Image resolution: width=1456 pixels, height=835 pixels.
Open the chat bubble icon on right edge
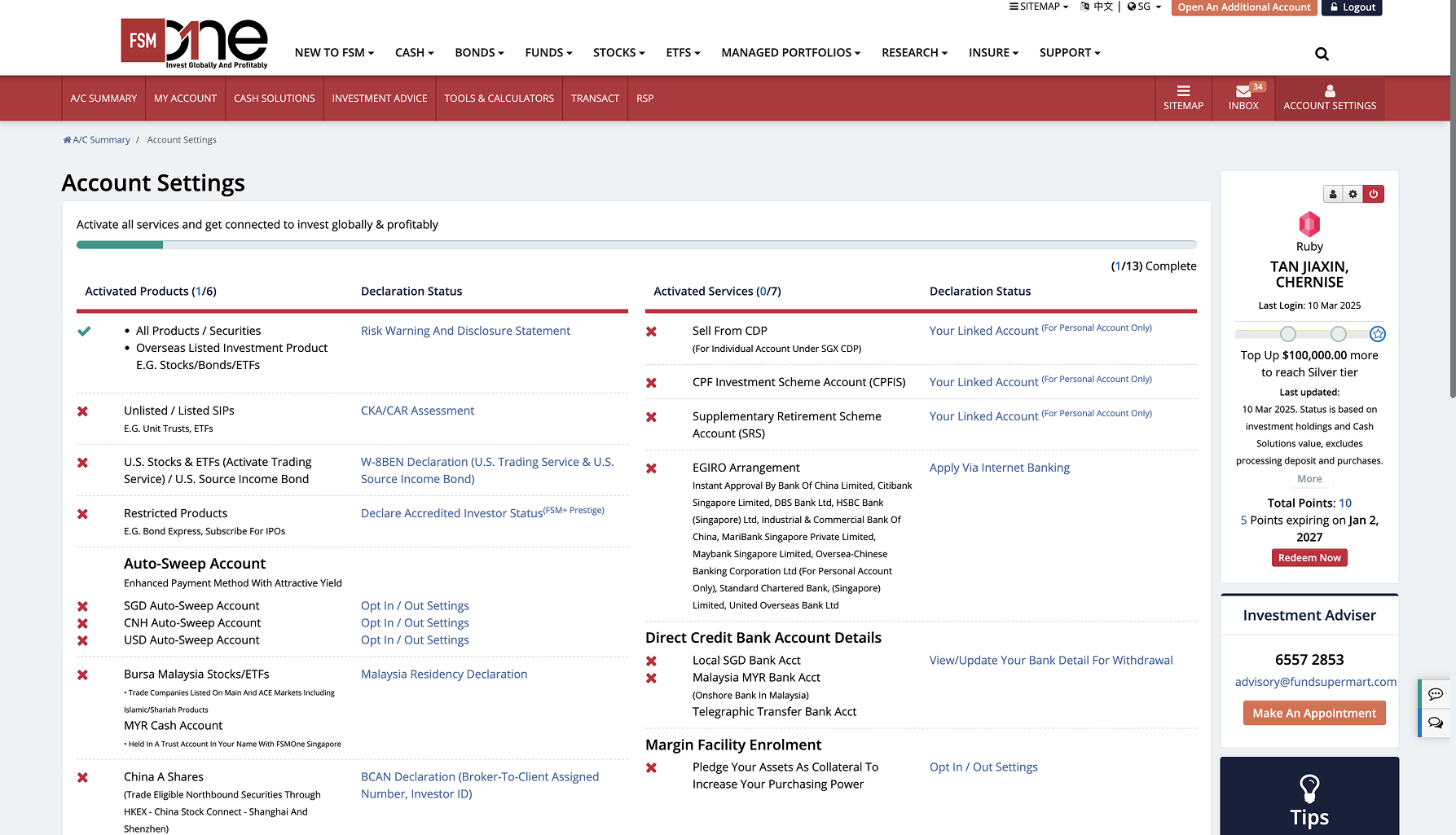coord(1436,694)
